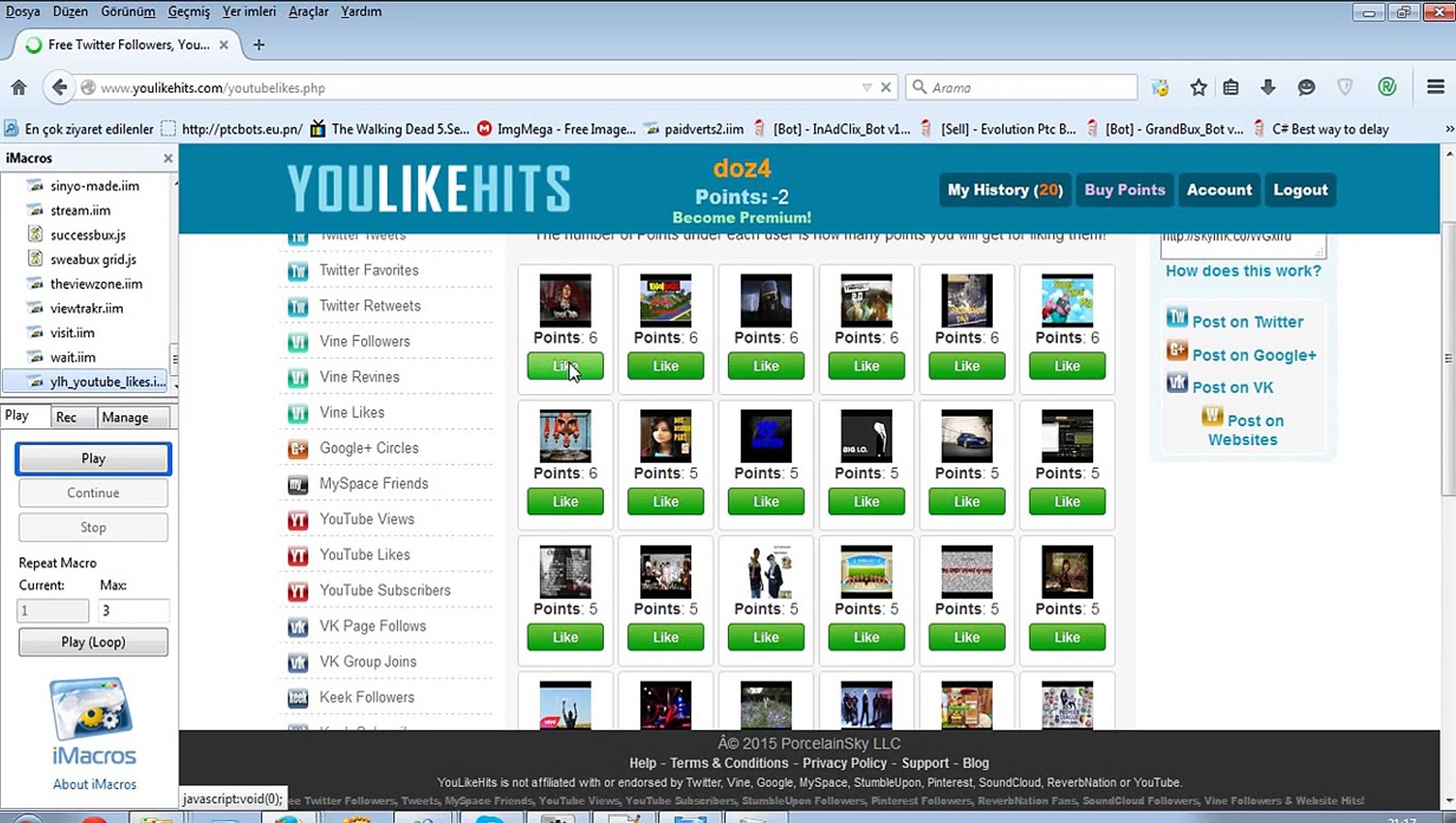Image resolution: width=1456 pixels, height=823 pixels.
Task: Click the VK icon beside Post on VK
Action: [x=1177, y=383]
